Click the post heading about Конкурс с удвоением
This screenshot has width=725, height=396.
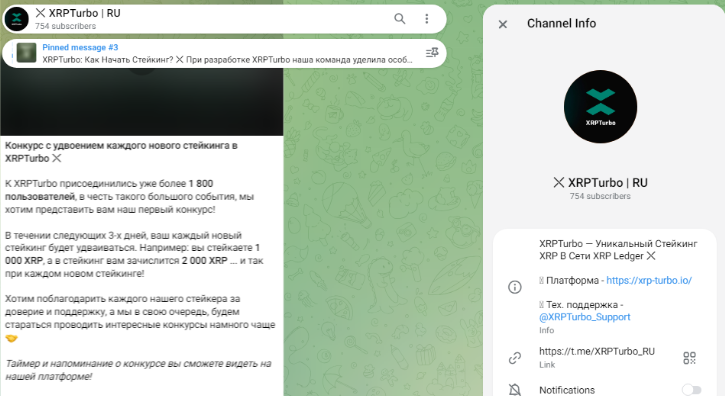tap(121, 152)
